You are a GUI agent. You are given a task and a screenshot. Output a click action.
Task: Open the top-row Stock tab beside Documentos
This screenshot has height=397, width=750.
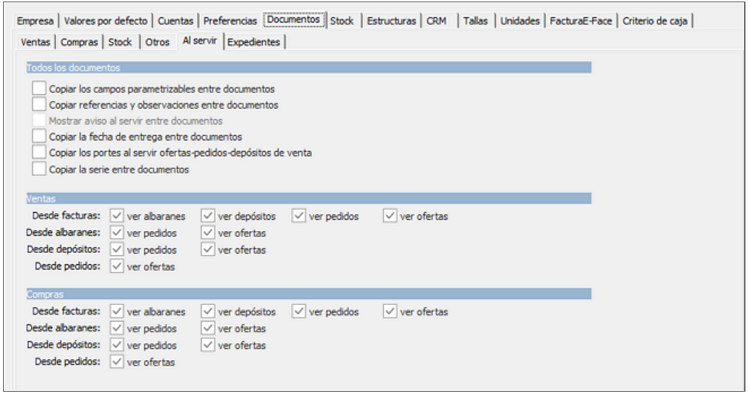(342, 21)
